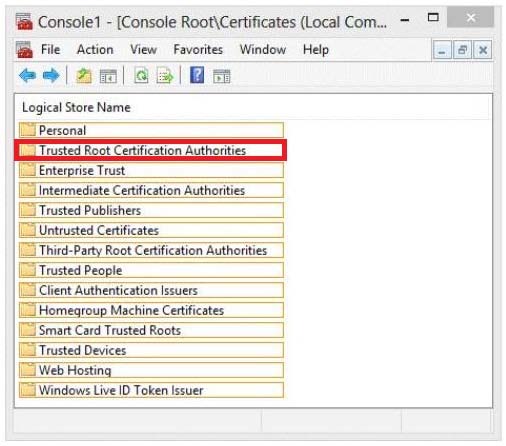Click the Up One Level folder icon
Image resolution: width=506 pixels, height=446 pixels.
84,76
